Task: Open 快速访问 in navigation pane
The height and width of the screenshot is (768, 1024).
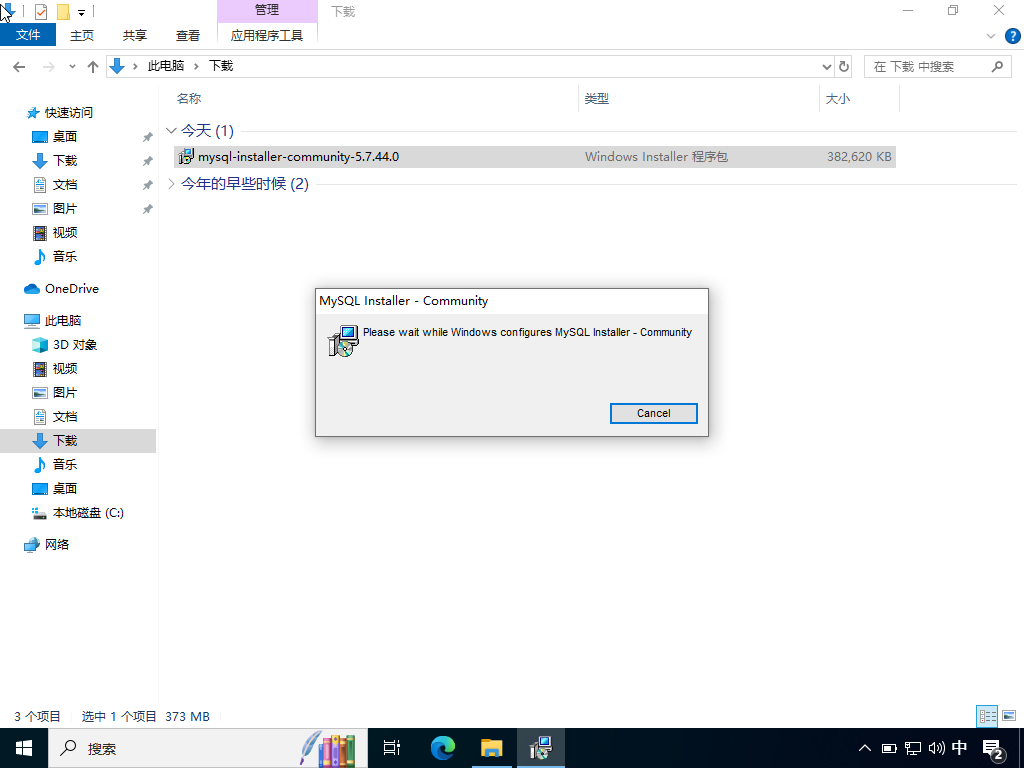Action: pos(69,113)
